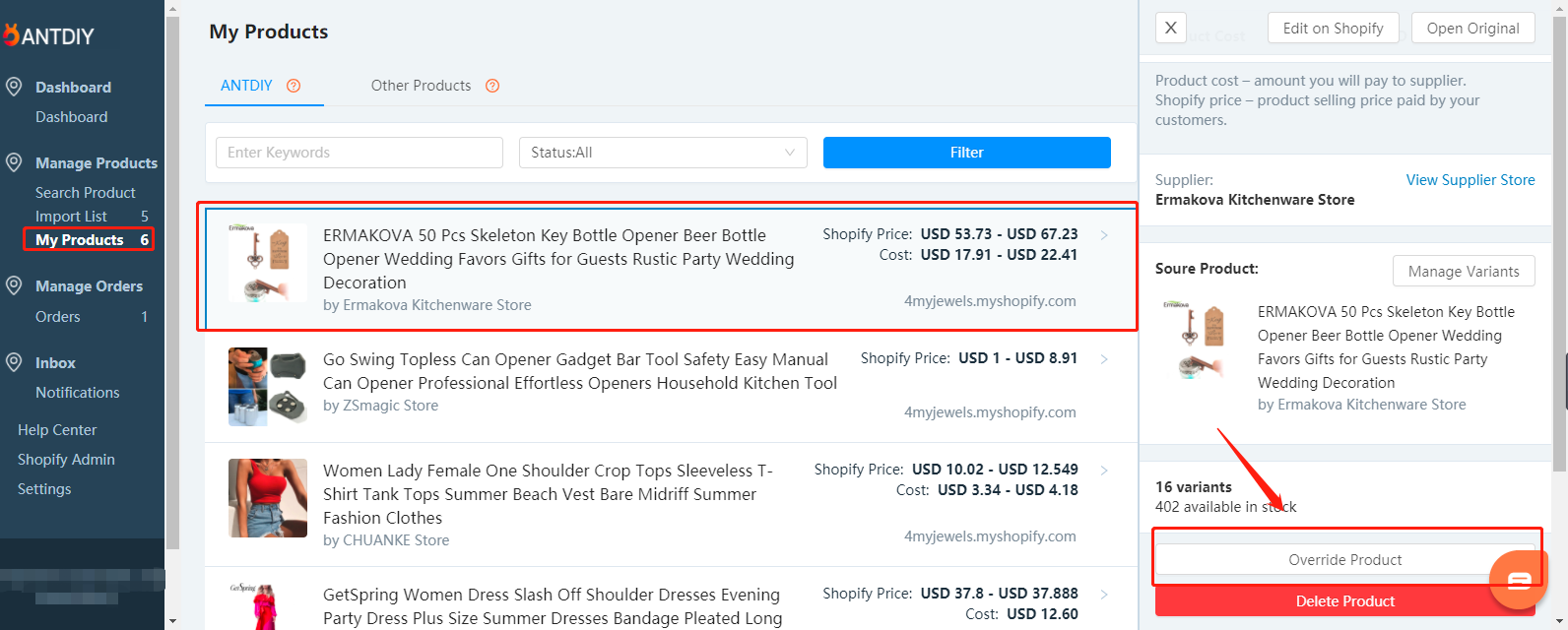Click the Dashboard section pin icon
Viewport: 1568px width, 630px height.
14,87
